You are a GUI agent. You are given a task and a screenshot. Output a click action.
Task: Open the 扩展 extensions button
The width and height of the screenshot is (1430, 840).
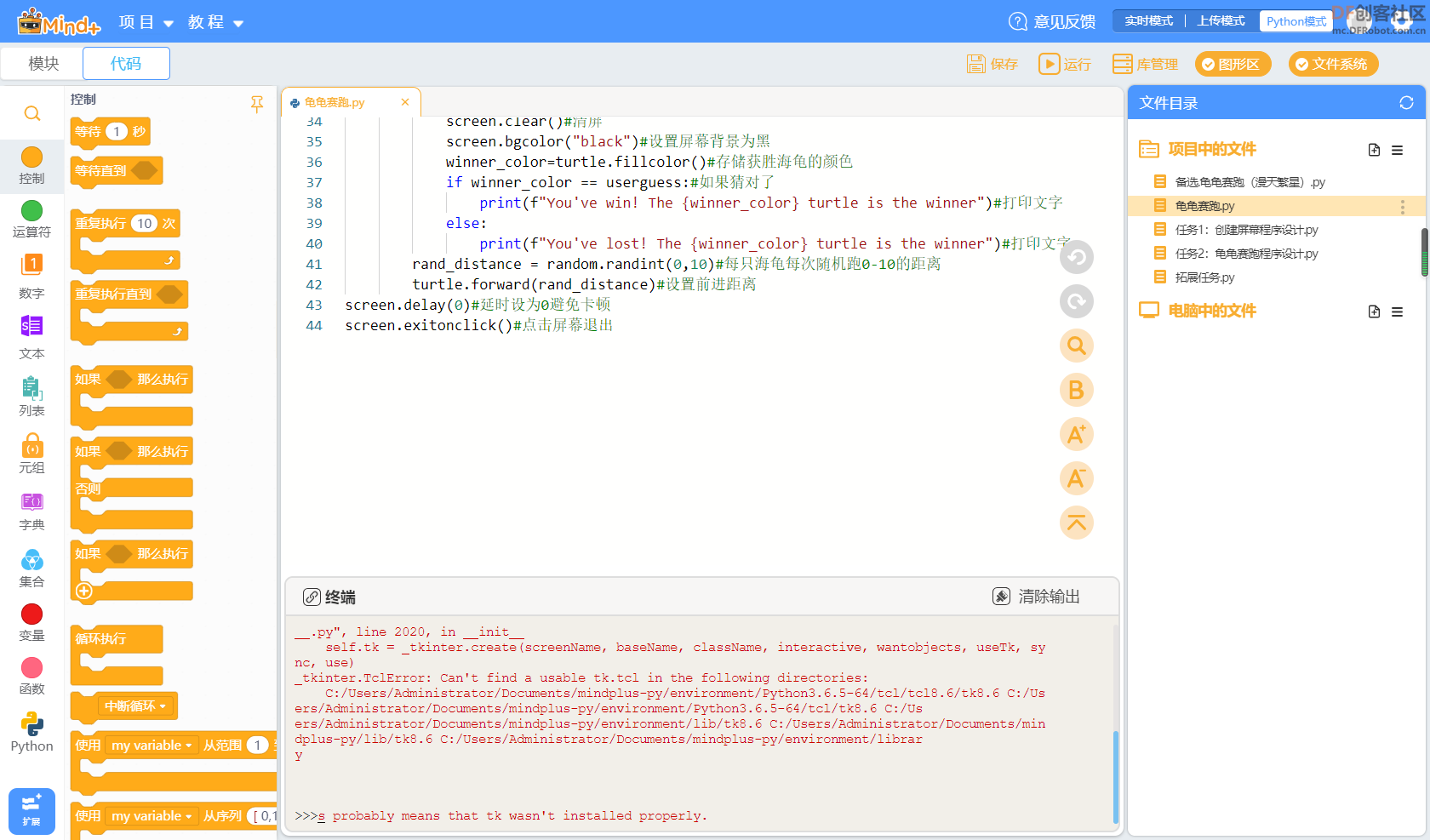31,811
